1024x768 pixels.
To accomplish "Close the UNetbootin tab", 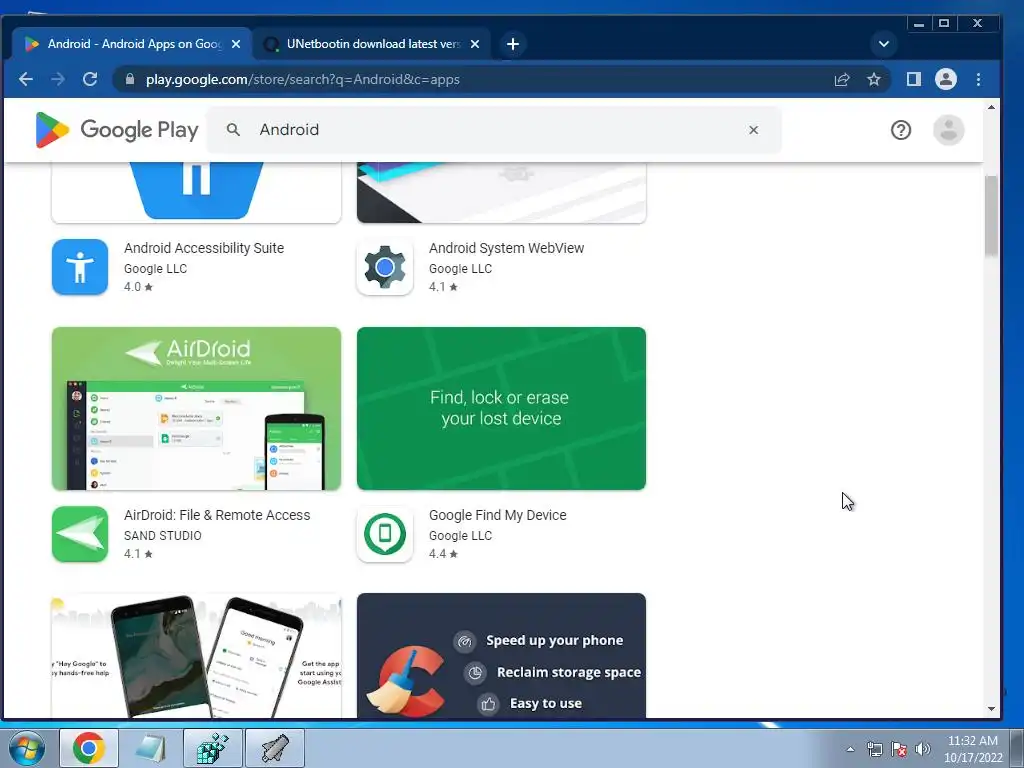I will point(475,44).
